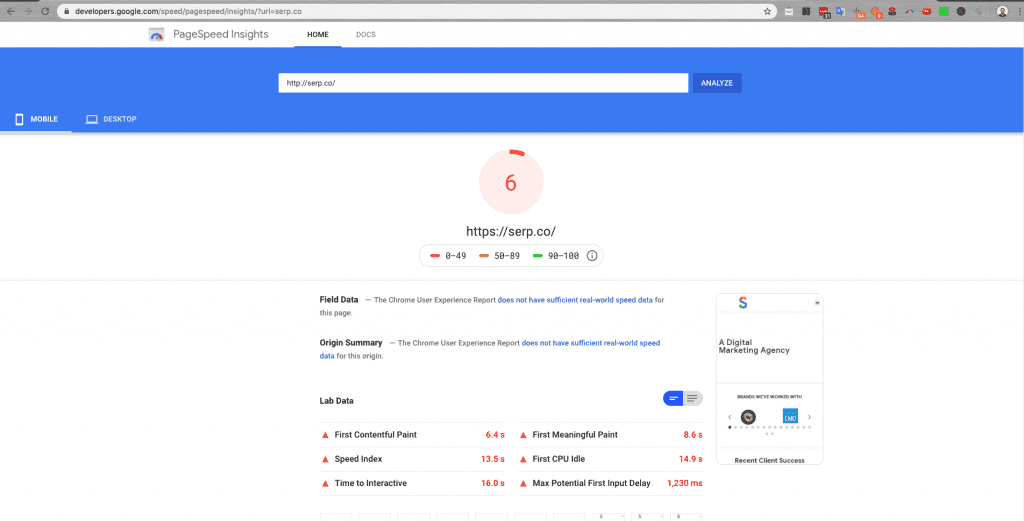Open the HOME tab
The image size is (1024, 521).
tap(317, 35)
